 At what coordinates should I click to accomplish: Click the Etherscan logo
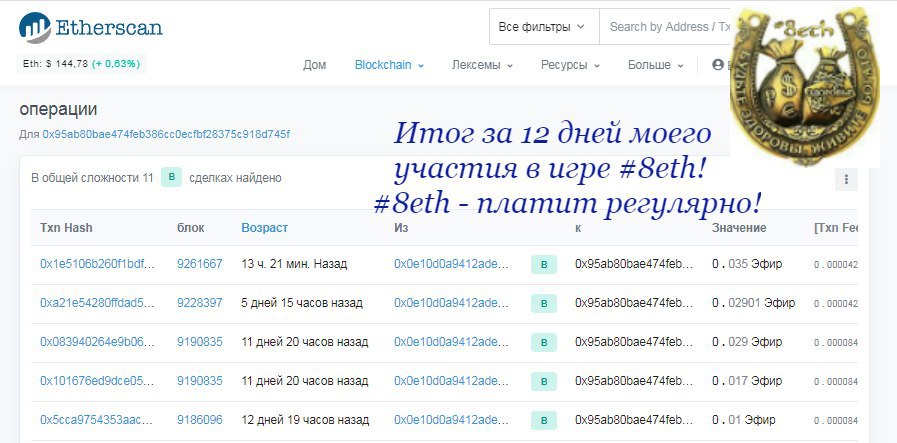(x=90, y=27)
